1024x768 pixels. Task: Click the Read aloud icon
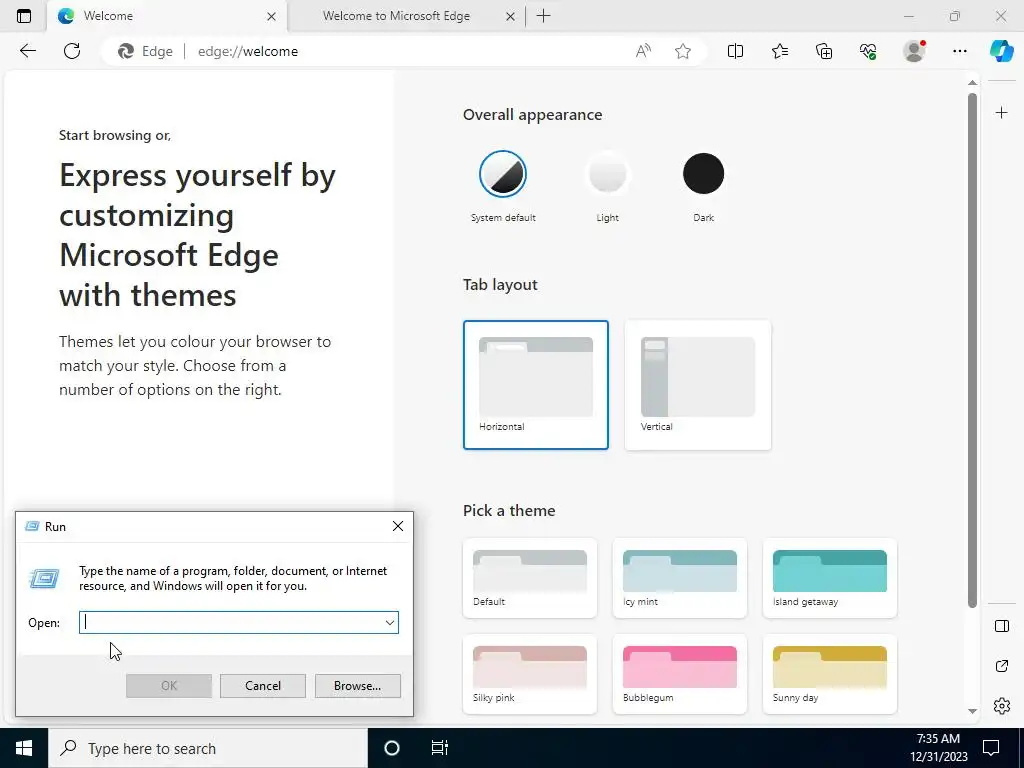[x=643, y=51]
